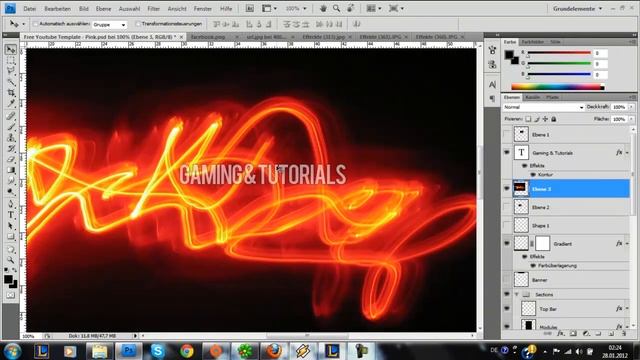
Task: Hide the Gradient layer
Action: click(x=507, y=243)
